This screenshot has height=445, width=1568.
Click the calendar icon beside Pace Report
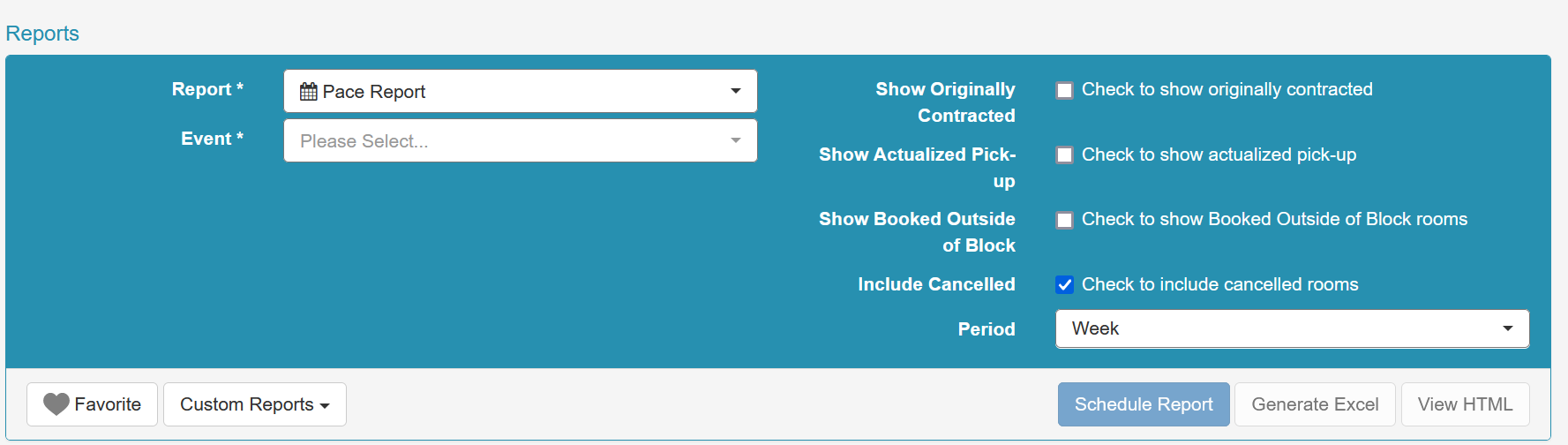tap(308, 92)
